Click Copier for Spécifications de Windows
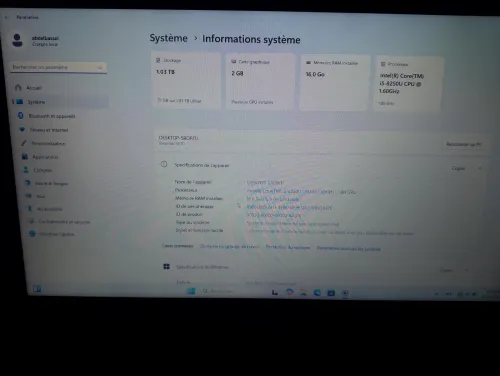Screen dimensions: 500x376 (446, 270)
